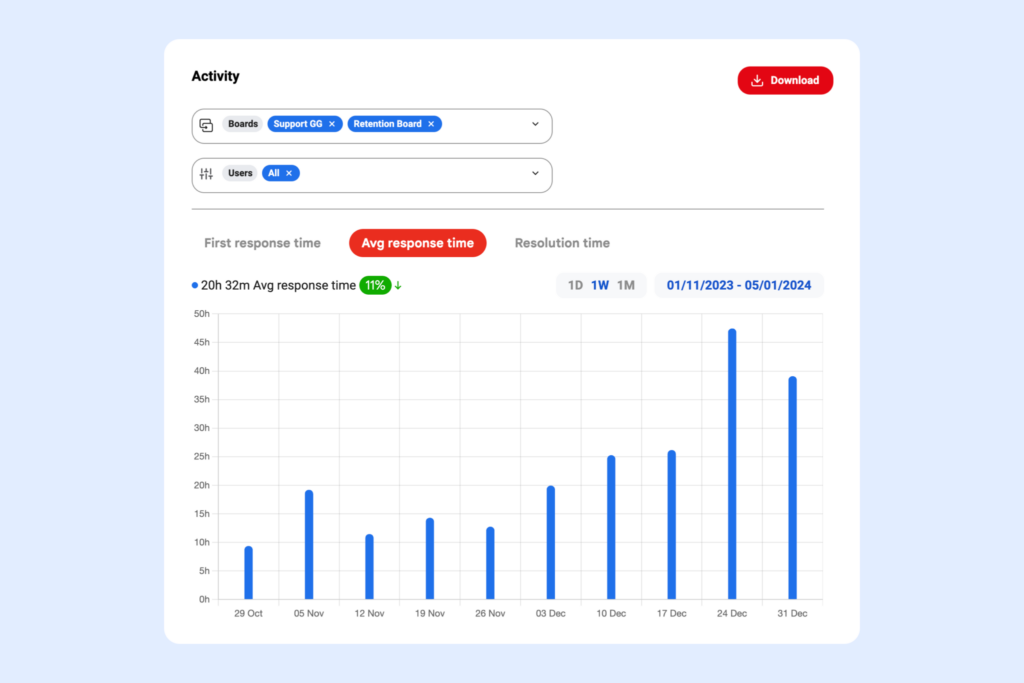Set chart interval to 1M
This screenshot has height=683, width=1024.
tap(626, 285)
